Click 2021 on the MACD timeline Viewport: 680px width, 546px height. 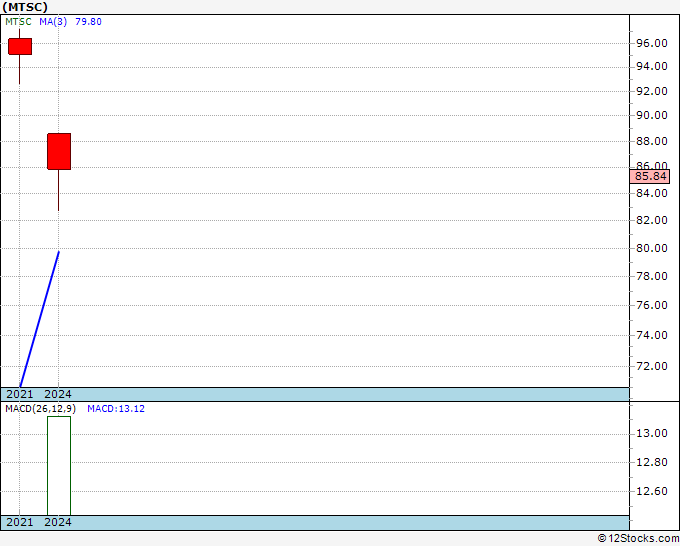coord(20,522)
